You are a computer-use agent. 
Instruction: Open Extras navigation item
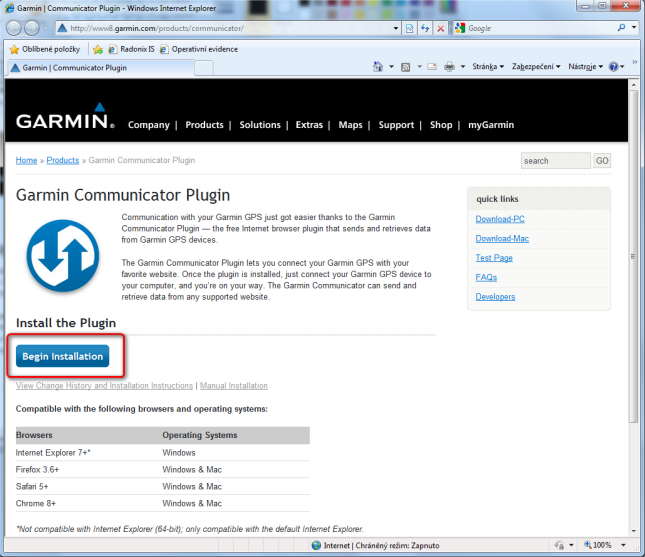coord(309,125)
